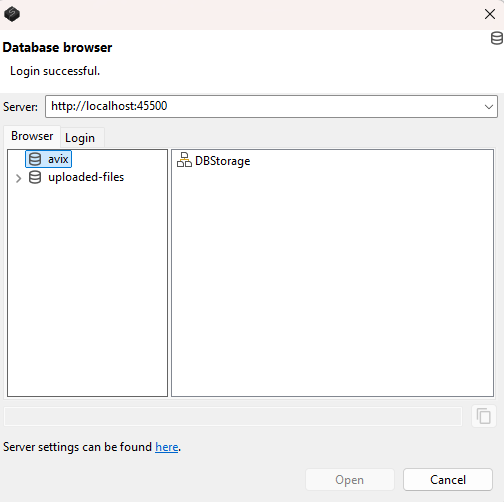Click the Open button

click(350, 480)
